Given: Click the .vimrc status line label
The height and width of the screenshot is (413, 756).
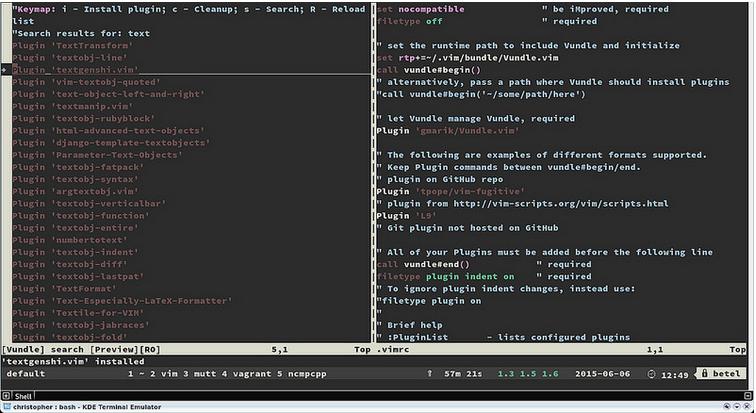Looking at the screenshot, I should pos(392,350).
